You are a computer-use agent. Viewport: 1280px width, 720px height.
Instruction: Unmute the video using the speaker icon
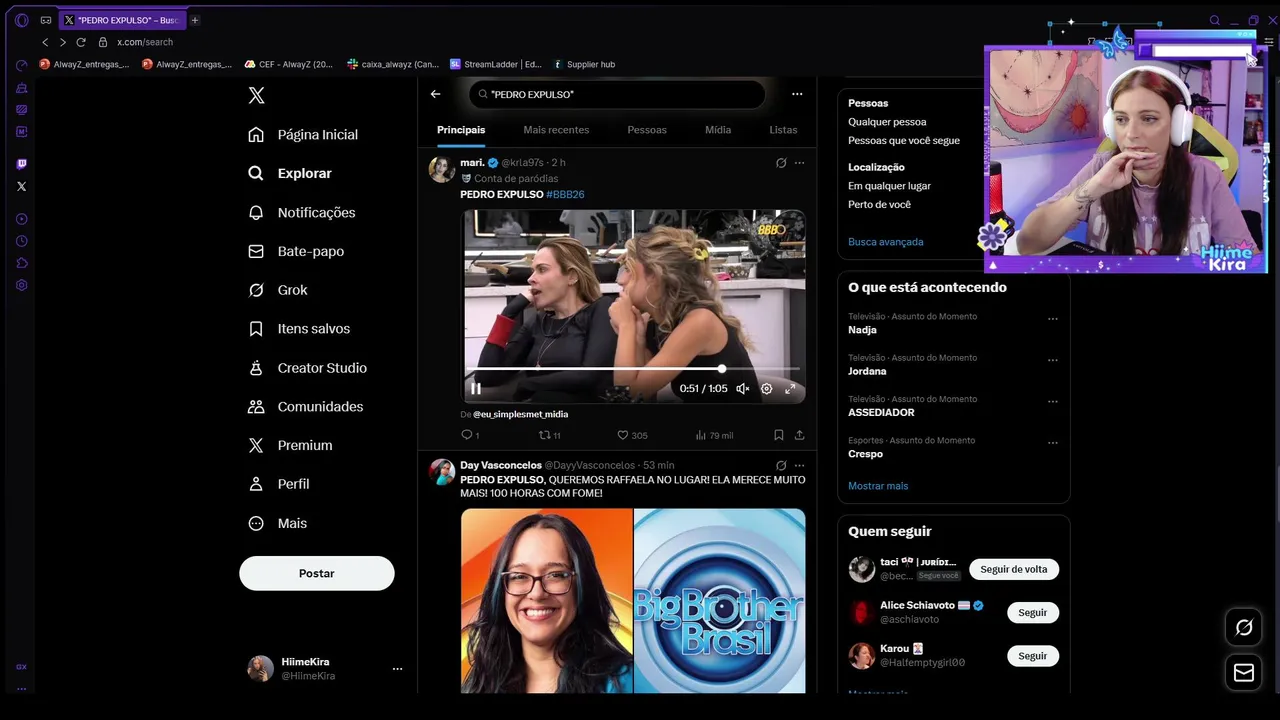(742, 389)
